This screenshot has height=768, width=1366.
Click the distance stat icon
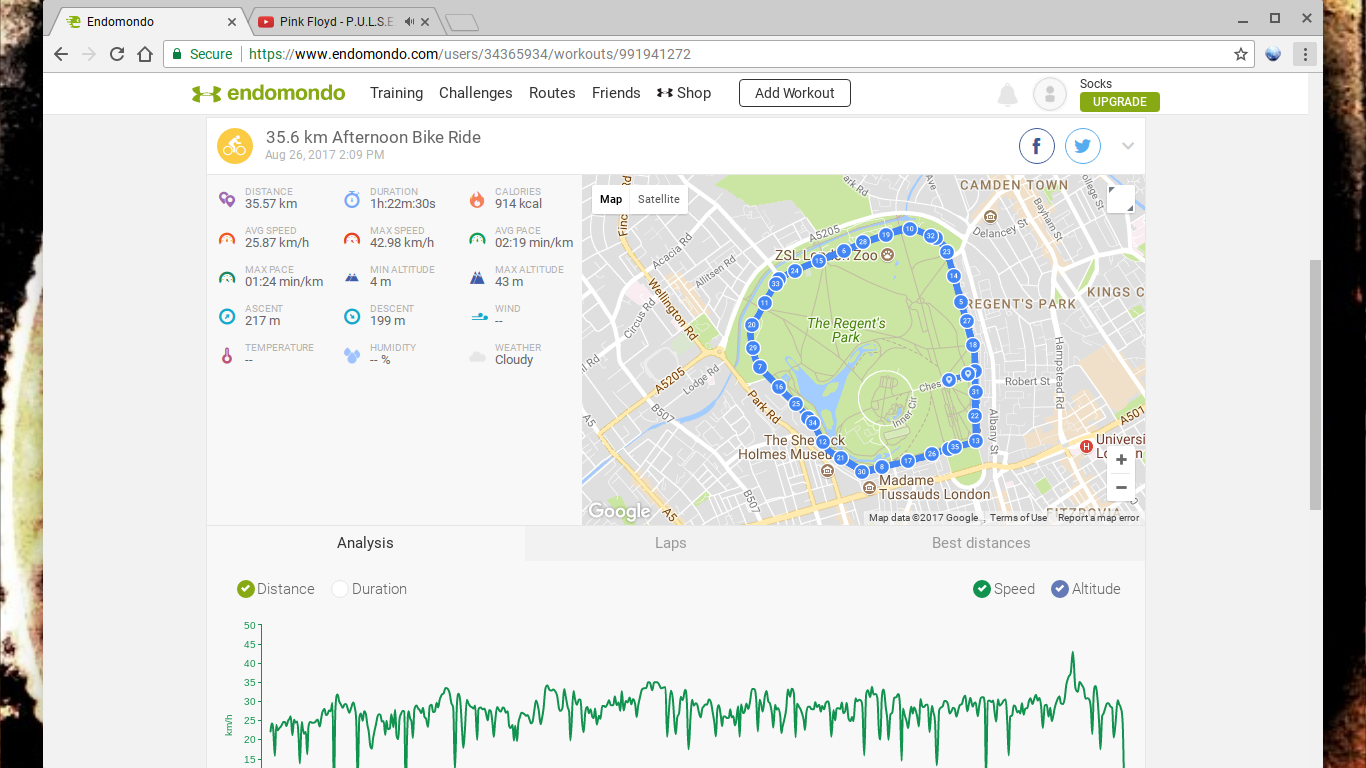click(227, 199)
